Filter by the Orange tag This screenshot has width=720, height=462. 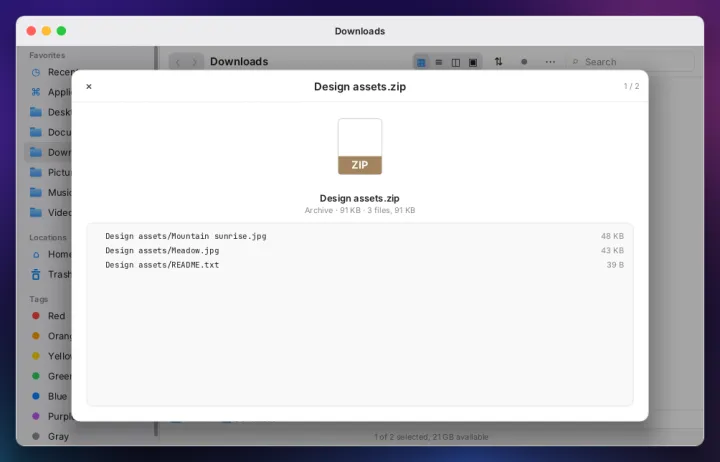[x=50, y=336]
